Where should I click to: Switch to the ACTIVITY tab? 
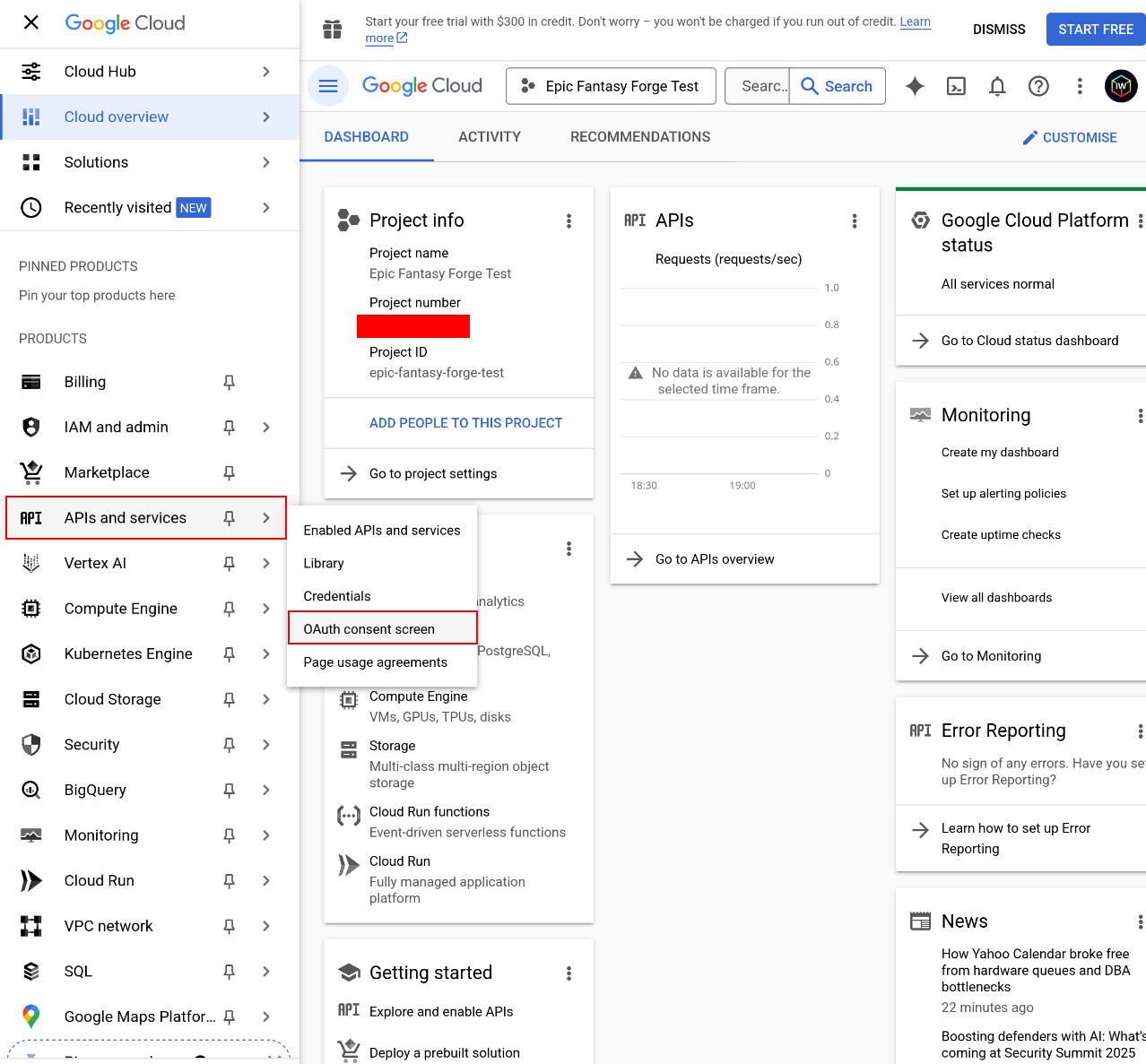tap(489, 136)
